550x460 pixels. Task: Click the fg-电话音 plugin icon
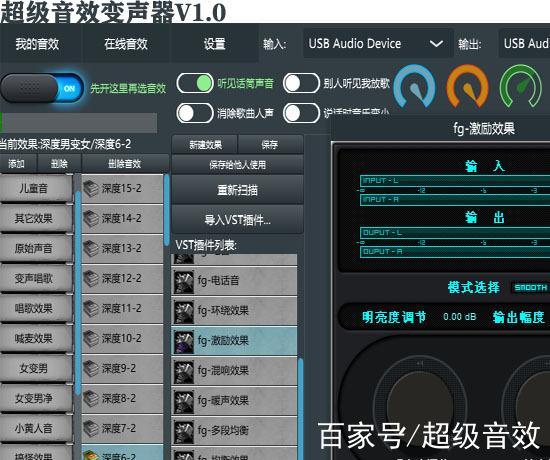(184, 281)
